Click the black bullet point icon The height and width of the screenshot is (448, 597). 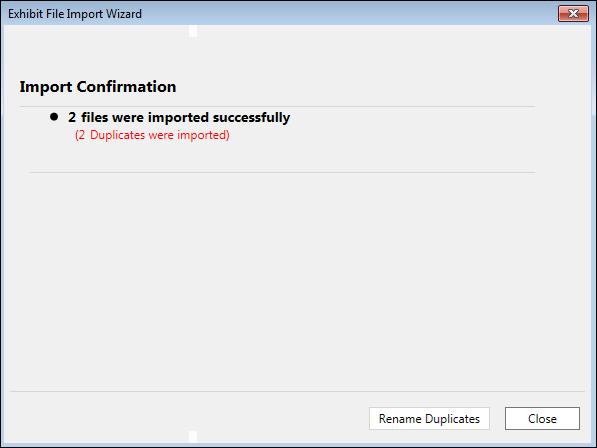tap(54, 116)
